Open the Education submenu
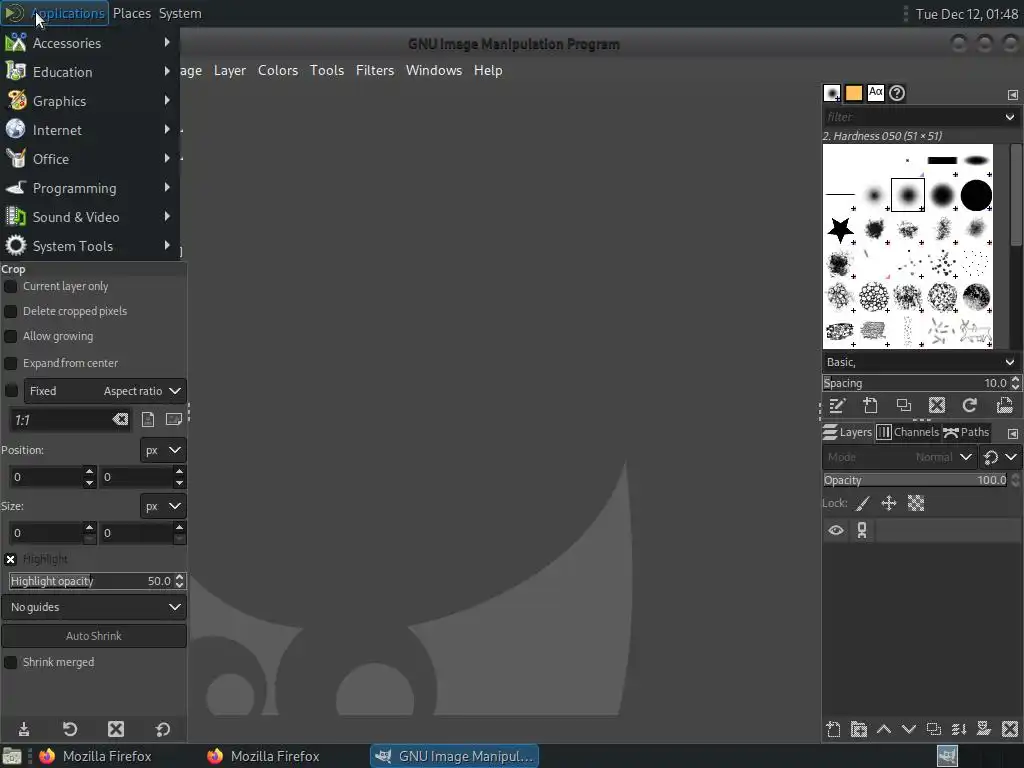Image resolution: width=1024 pixels, height=768 pixels. [x=89, y=72]
